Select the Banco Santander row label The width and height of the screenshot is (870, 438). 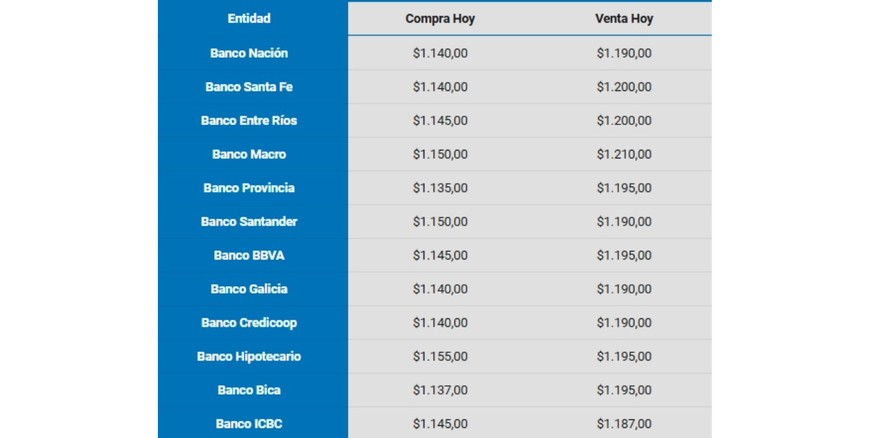click(249, 222)
